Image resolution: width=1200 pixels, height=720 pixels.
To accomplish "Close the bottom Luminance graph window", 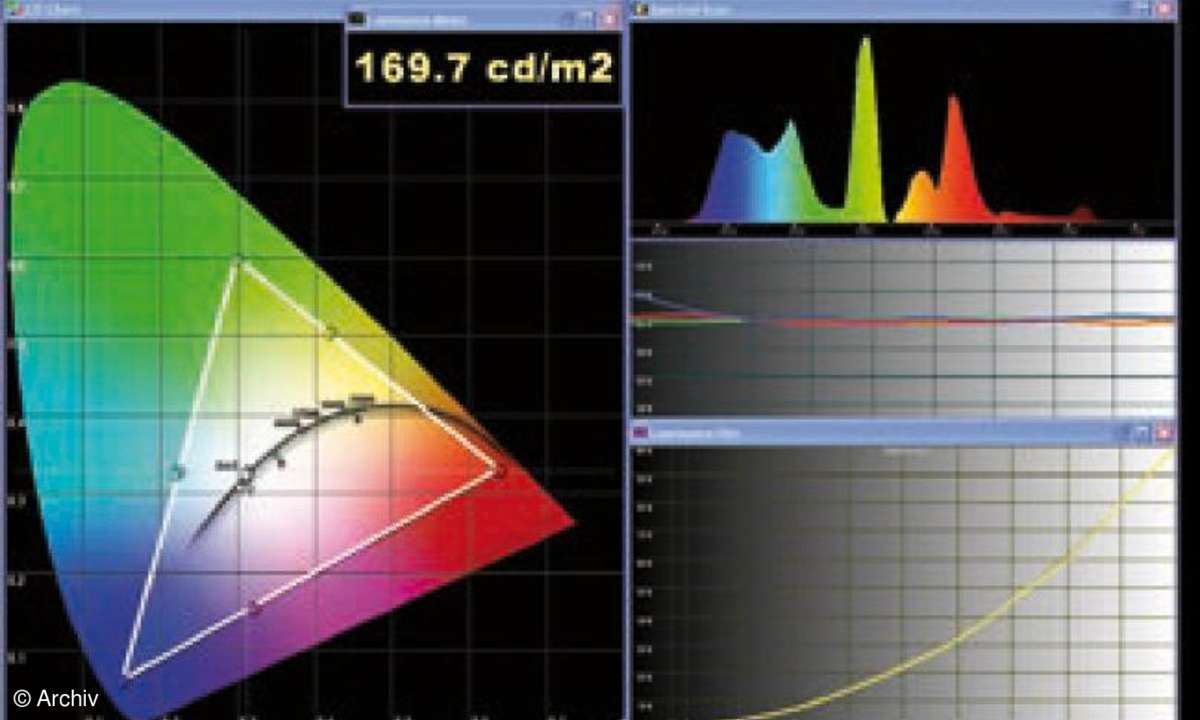I will coord(1164,433).
